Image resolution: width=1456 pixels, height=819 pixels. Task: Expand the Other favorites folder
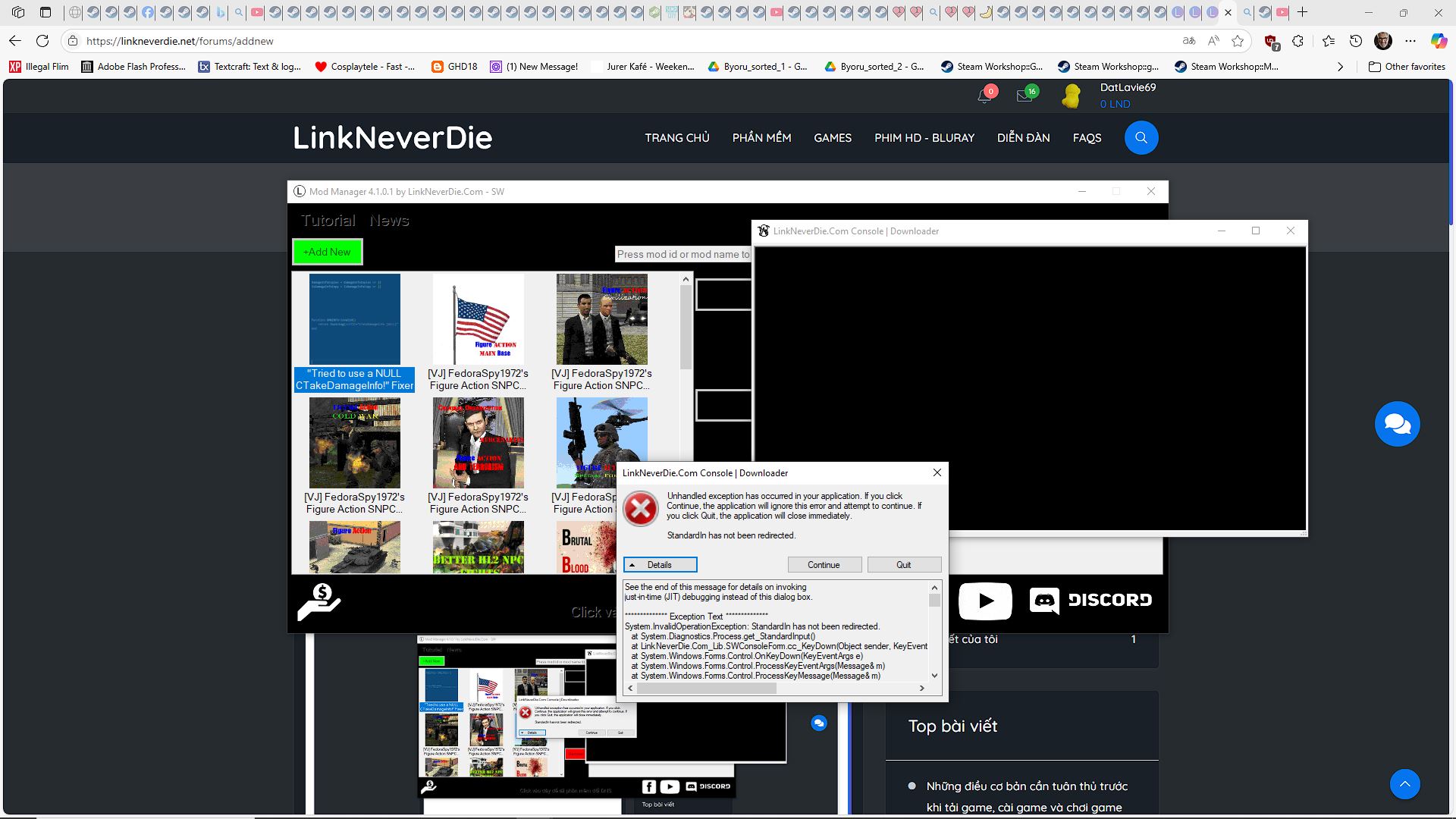coord(1407,66)
